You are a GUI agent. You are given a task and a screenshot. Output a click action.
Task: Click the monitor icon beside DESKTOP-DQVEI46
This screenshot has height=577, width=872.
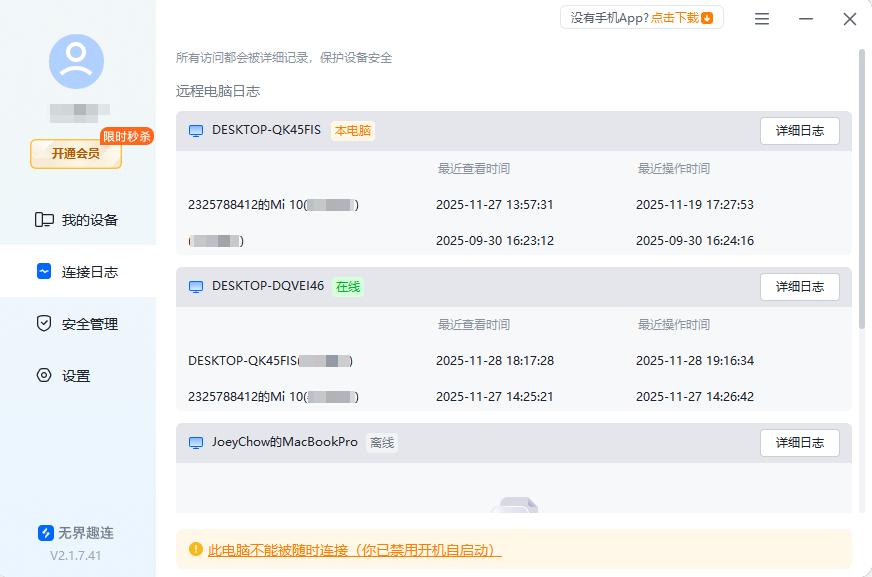click(x=195, y=286)
